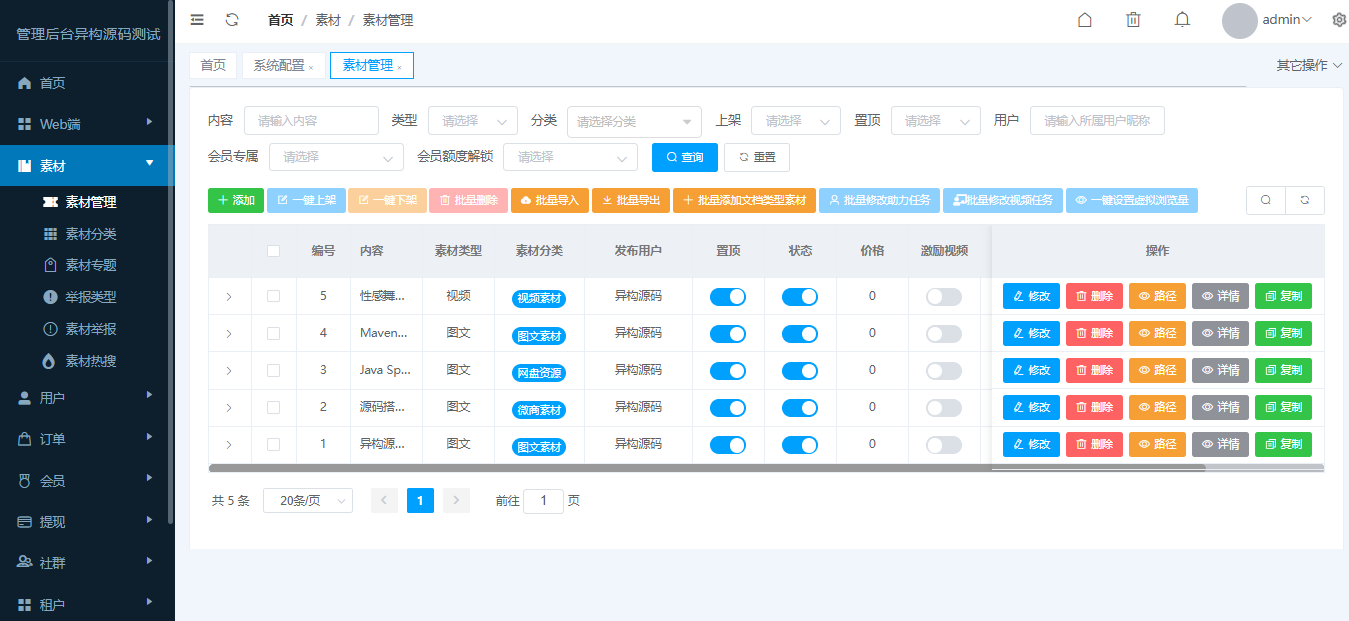1349x621 pixels.
Task: Click the refresh icon beside the hamburger
Action: [231, 19]
